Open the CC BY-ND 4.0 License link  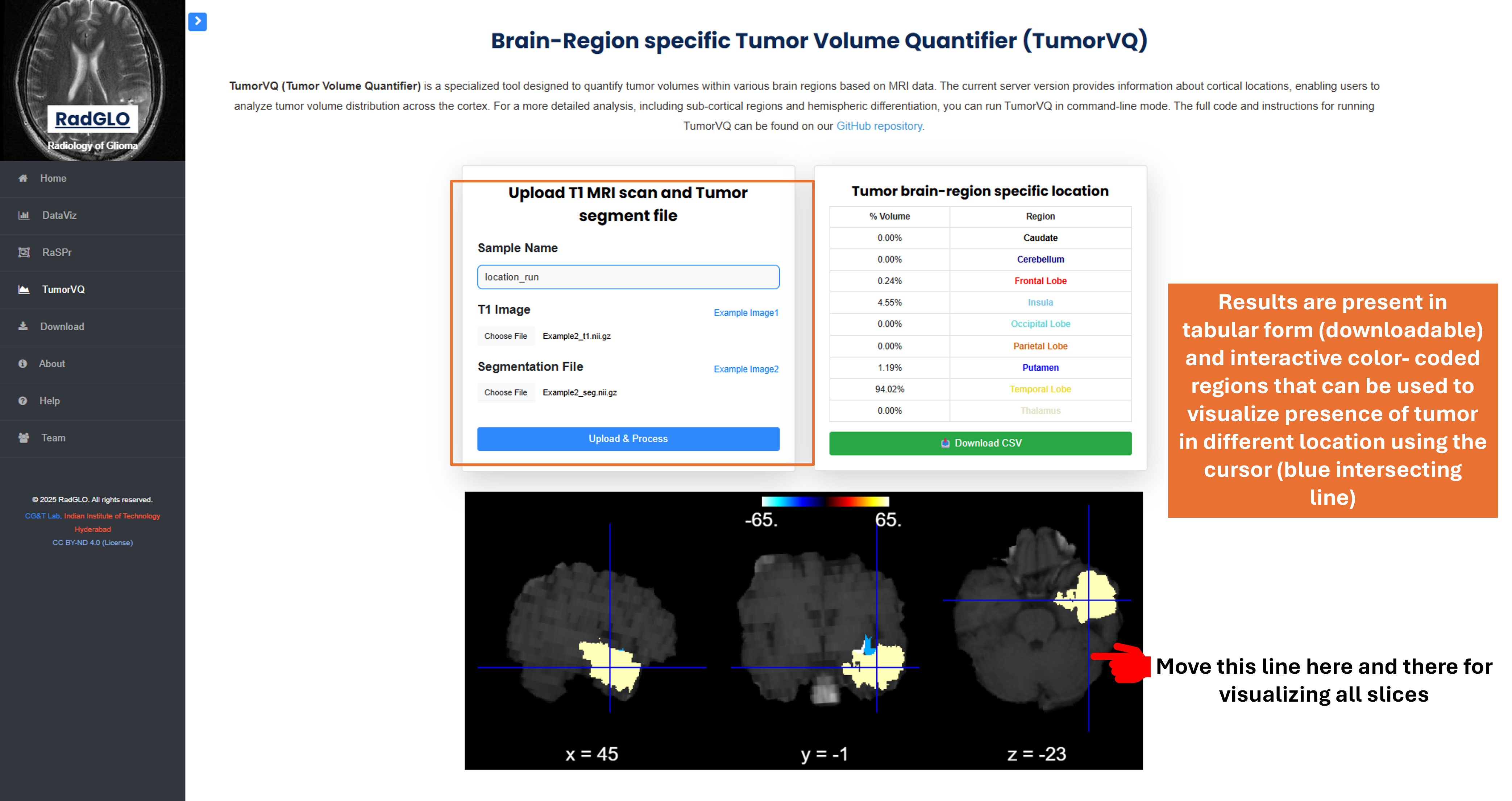[x=93, y=542]
